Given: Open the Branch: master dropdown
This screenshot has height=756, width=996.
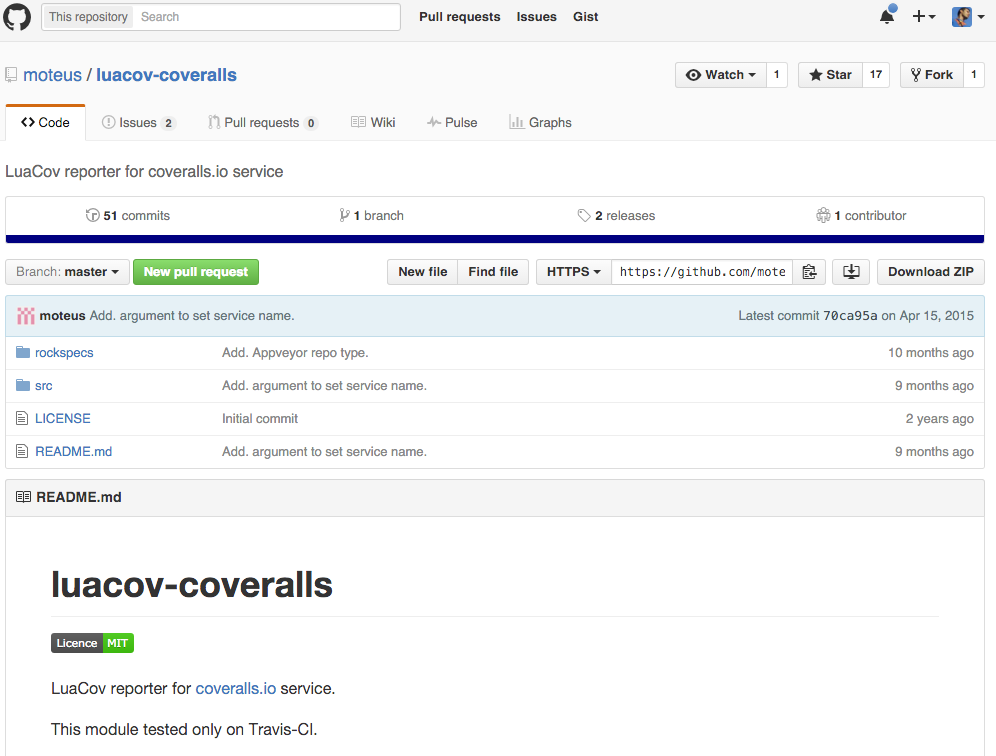Looking at the screenshot, I should point(66,271).
